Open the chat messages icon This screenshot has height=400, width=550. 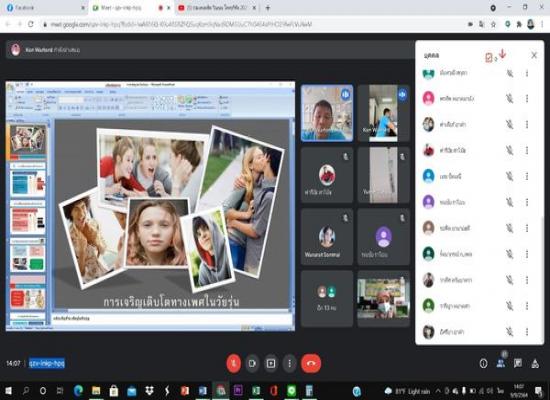tap(518, 364)
